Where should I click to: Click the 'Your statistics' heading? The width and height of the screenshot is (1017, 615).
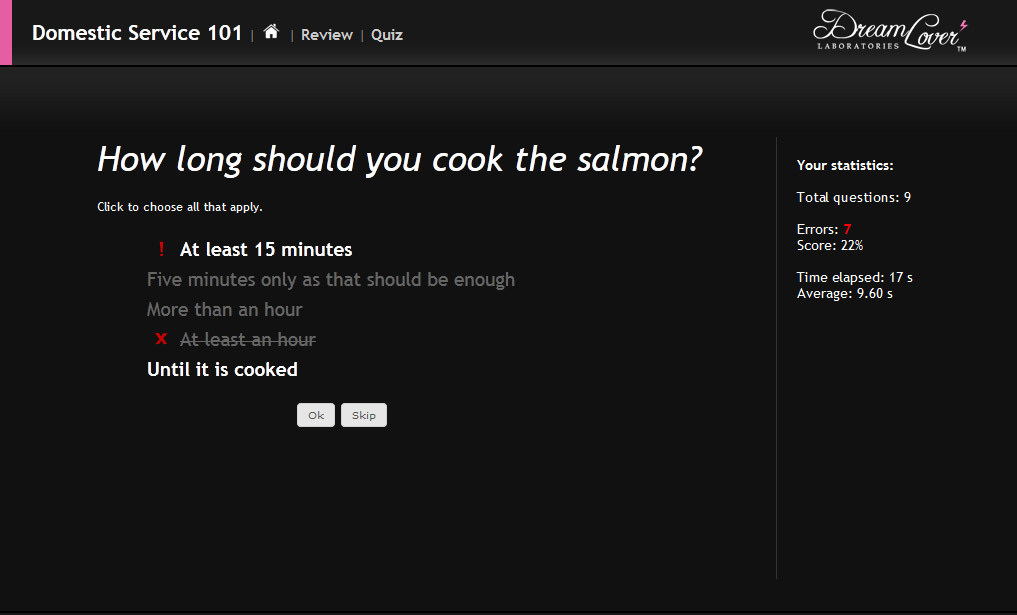tap(845, 165)
